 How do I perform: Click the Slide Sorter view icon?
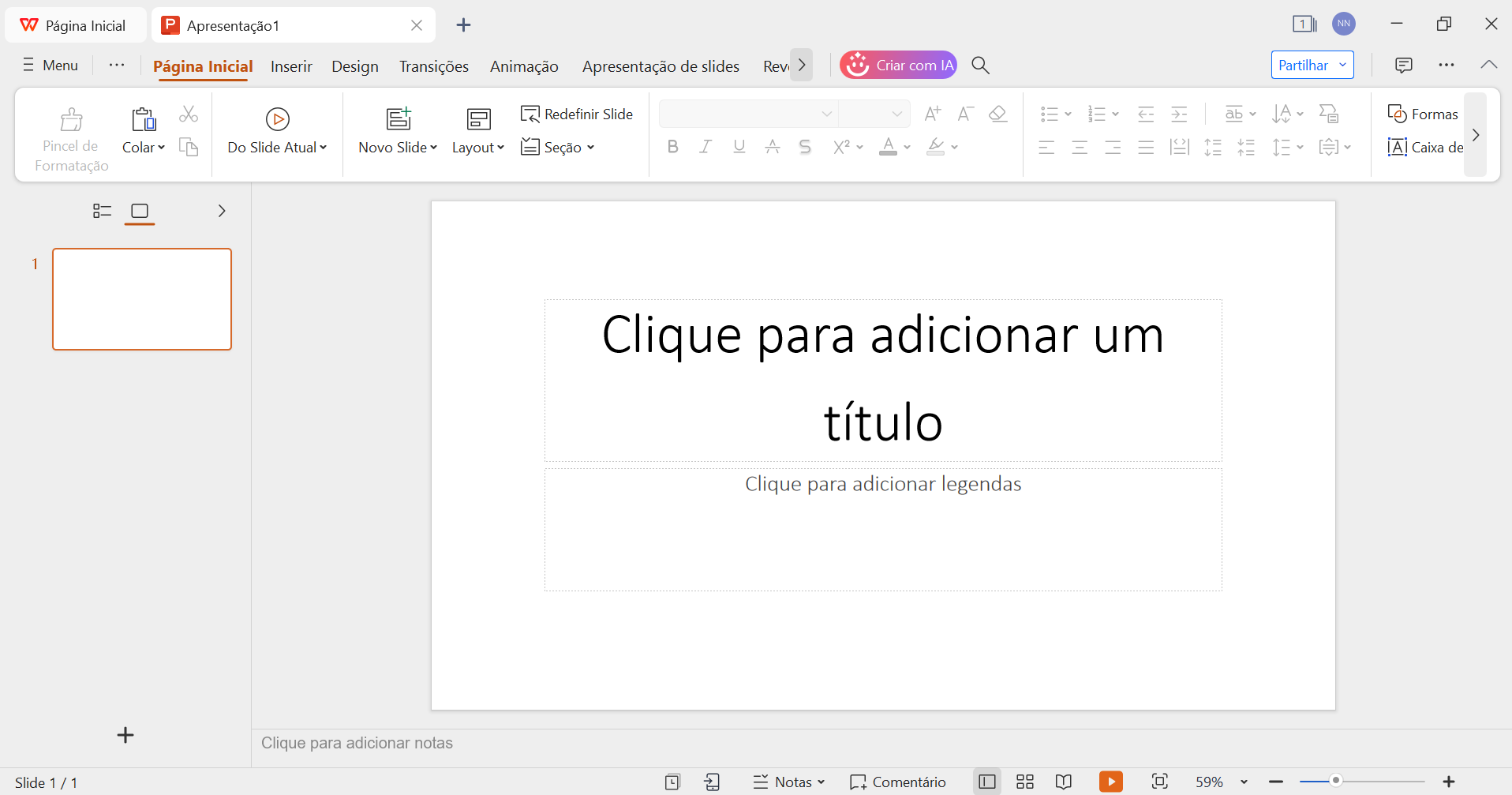(1025, 782)
